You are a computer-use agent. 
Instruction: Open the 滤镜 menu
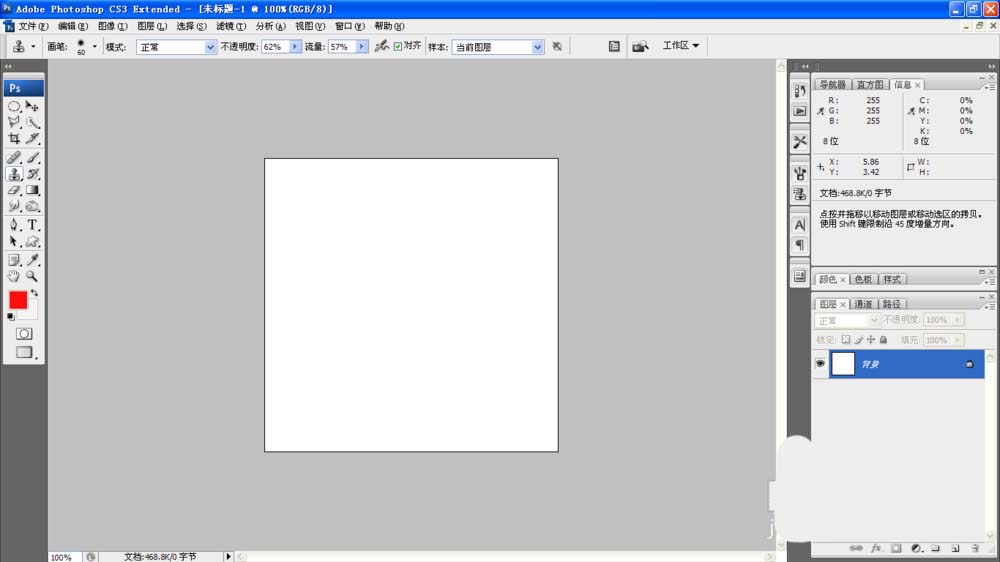coord(231,26)
